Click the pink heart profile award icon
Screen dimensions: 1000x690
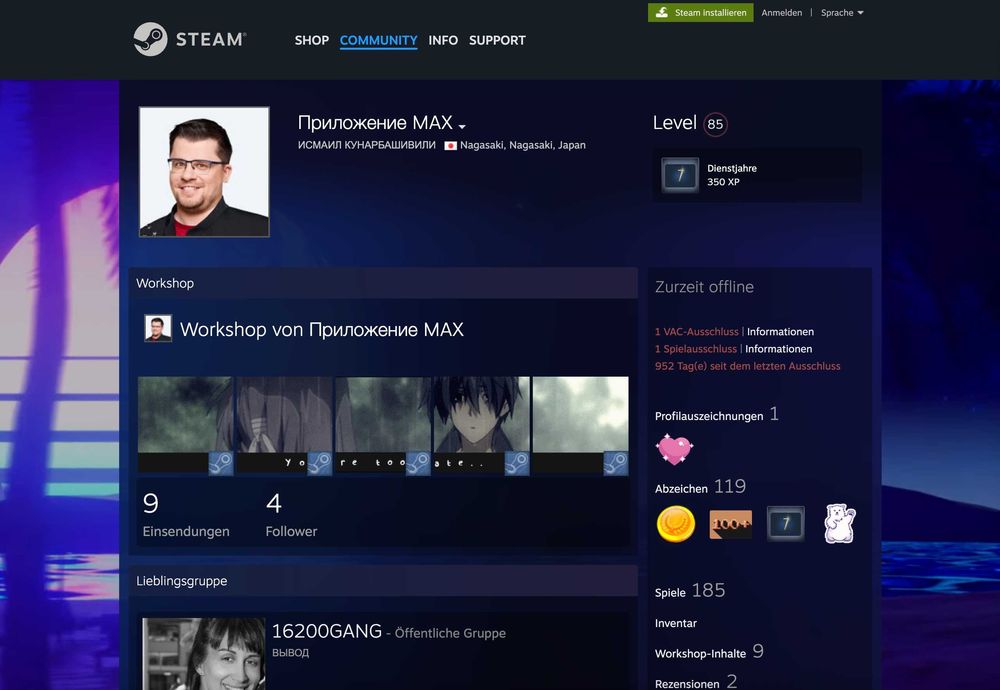click(674, 448)
